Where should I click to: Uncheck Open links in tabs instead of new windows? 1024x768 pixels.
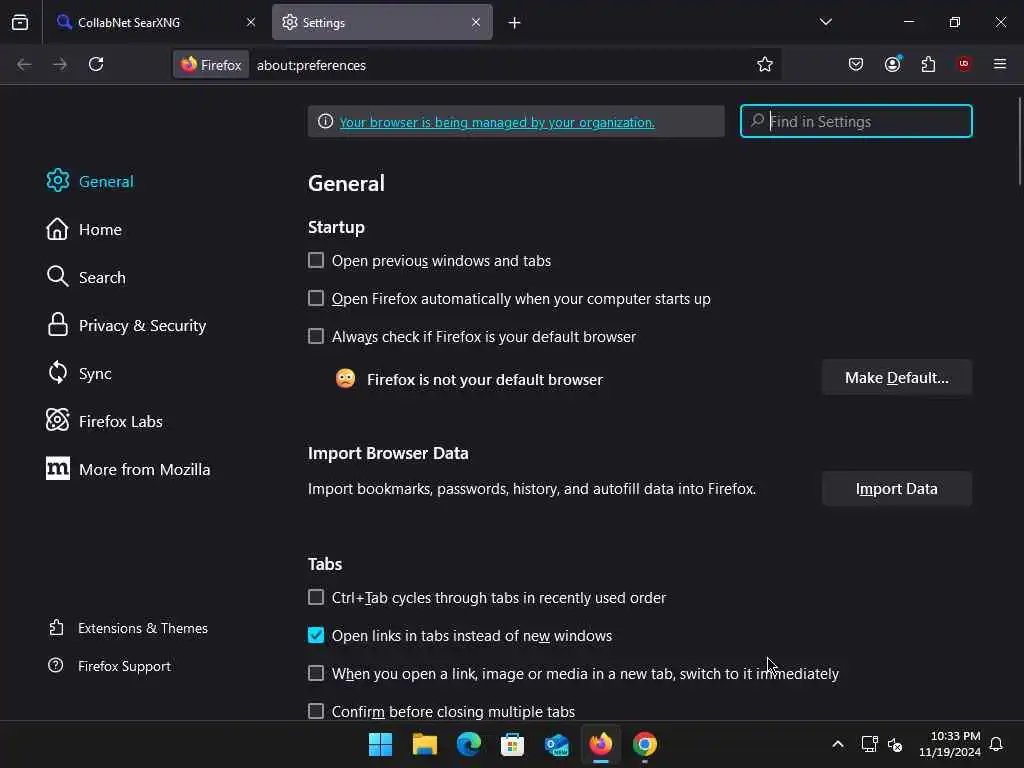[x=316, y=635]
